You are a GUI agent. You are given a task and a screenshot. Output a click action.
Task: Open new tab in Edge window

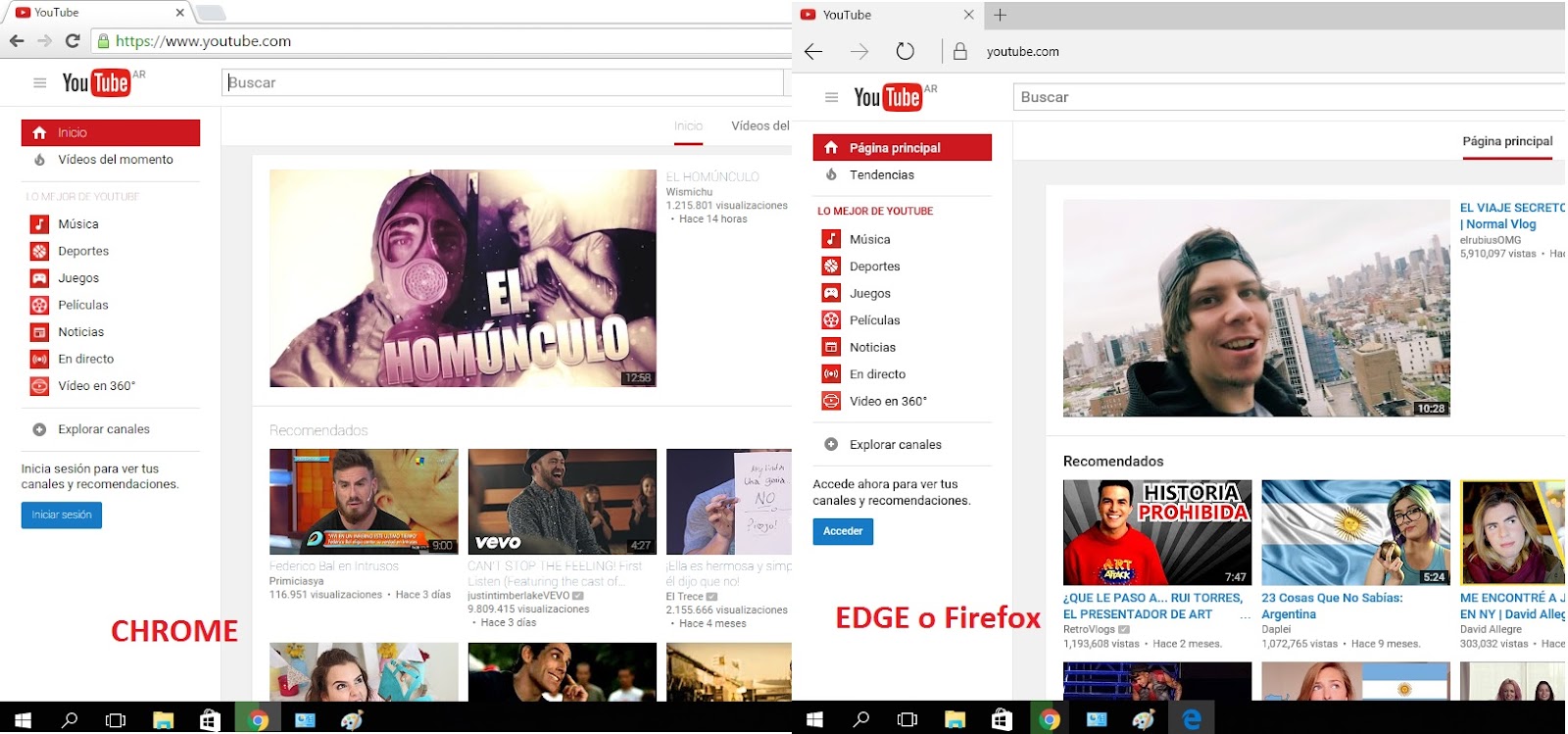click(1000, 15)
